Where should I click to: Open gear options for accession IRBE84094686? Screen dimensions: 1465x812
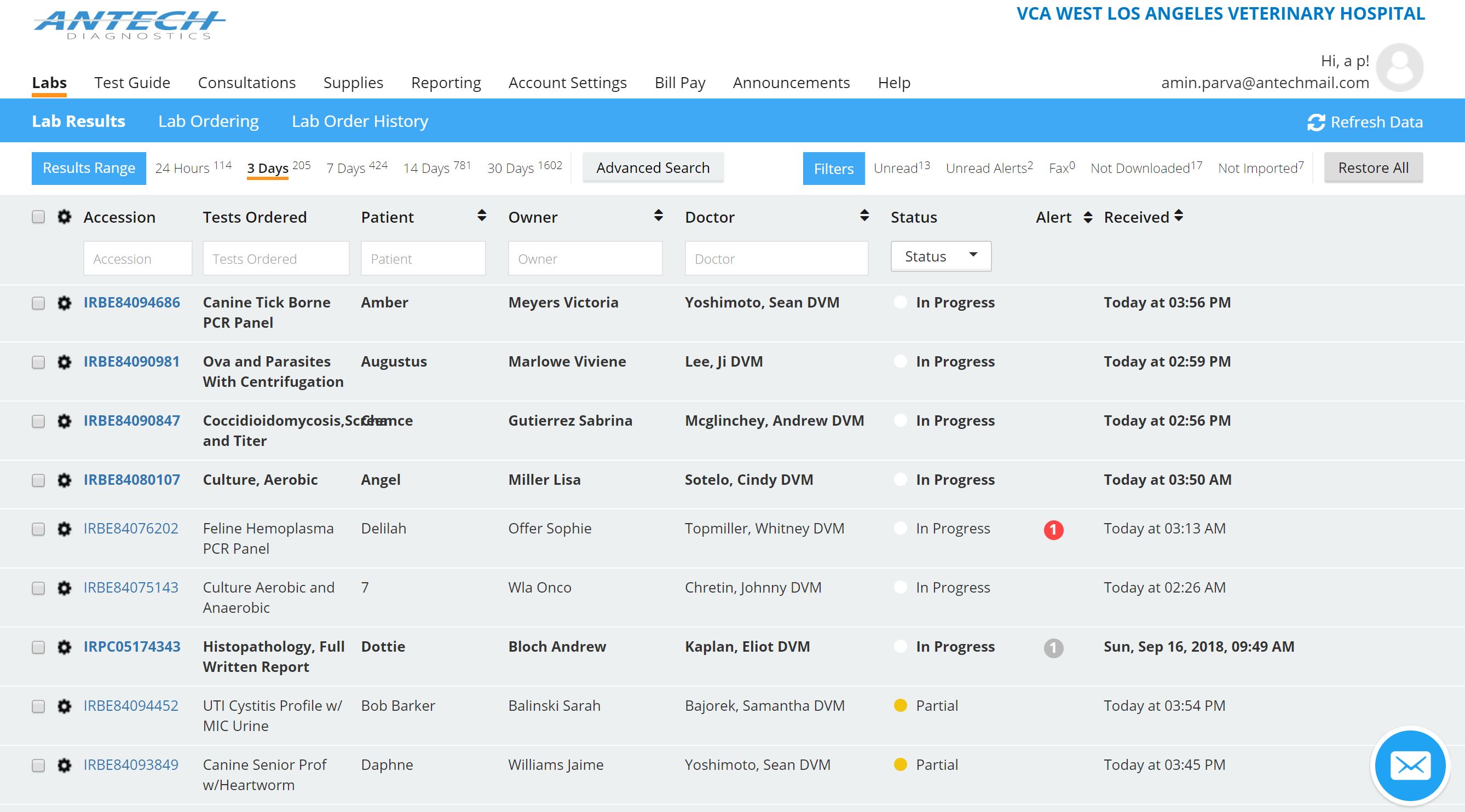(x=64, y=304)
